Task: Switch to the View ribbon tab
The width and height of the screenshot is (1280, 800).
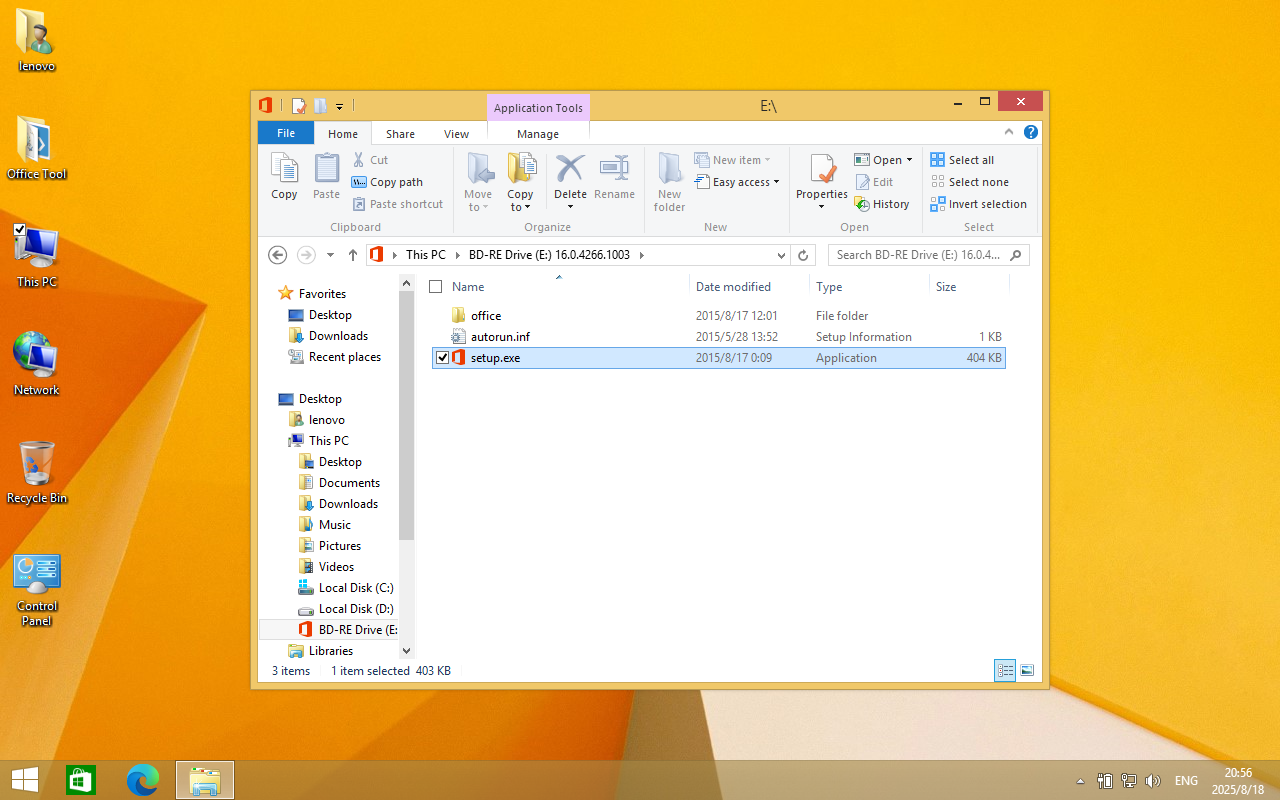Action: (x=456, y=134)
